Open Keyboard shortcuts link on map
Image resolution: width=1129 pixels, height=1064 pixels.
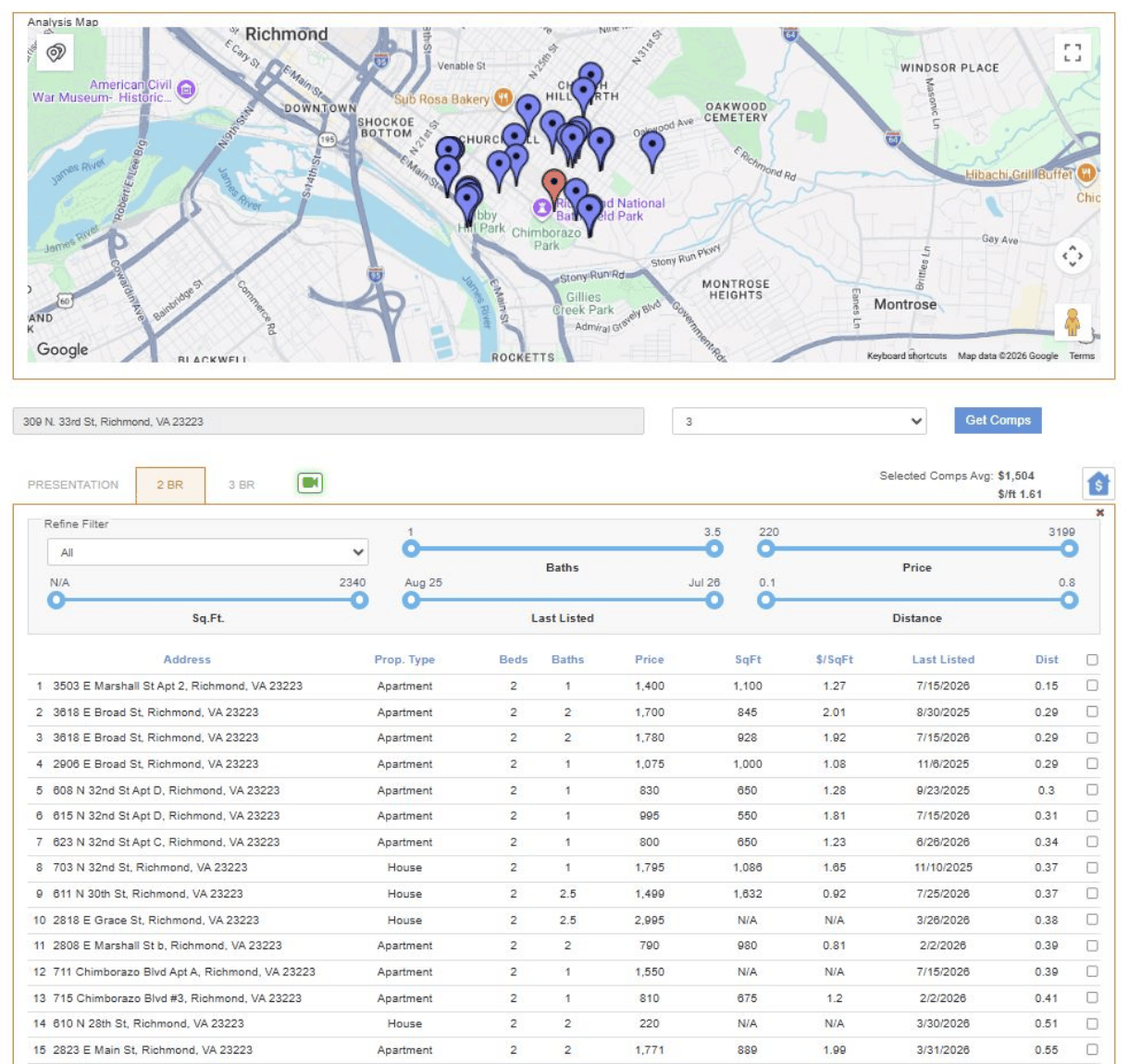tap(907, 355)
